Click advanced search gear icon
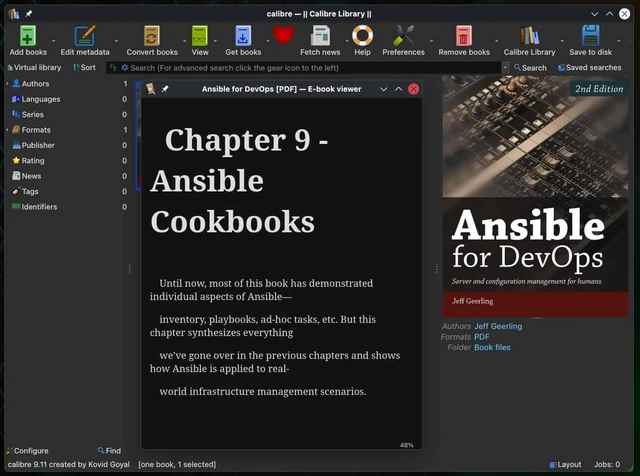This screenshot has width=640, height=476. [x=124, y=68]
